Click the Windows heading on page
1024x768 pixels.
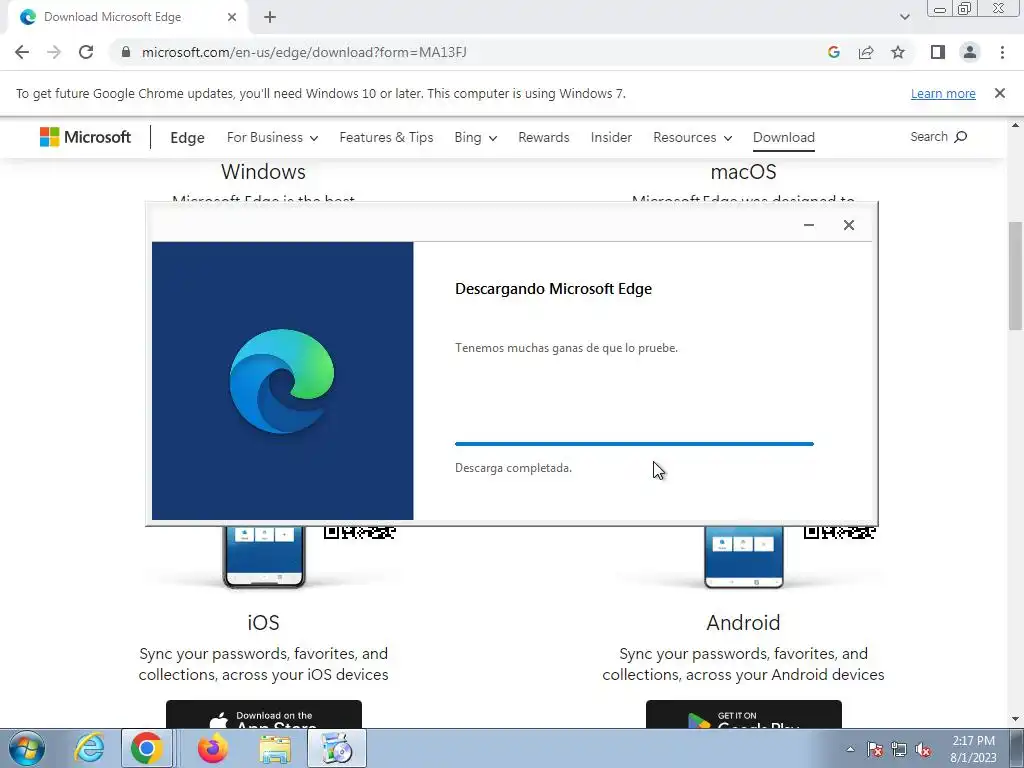263,172
